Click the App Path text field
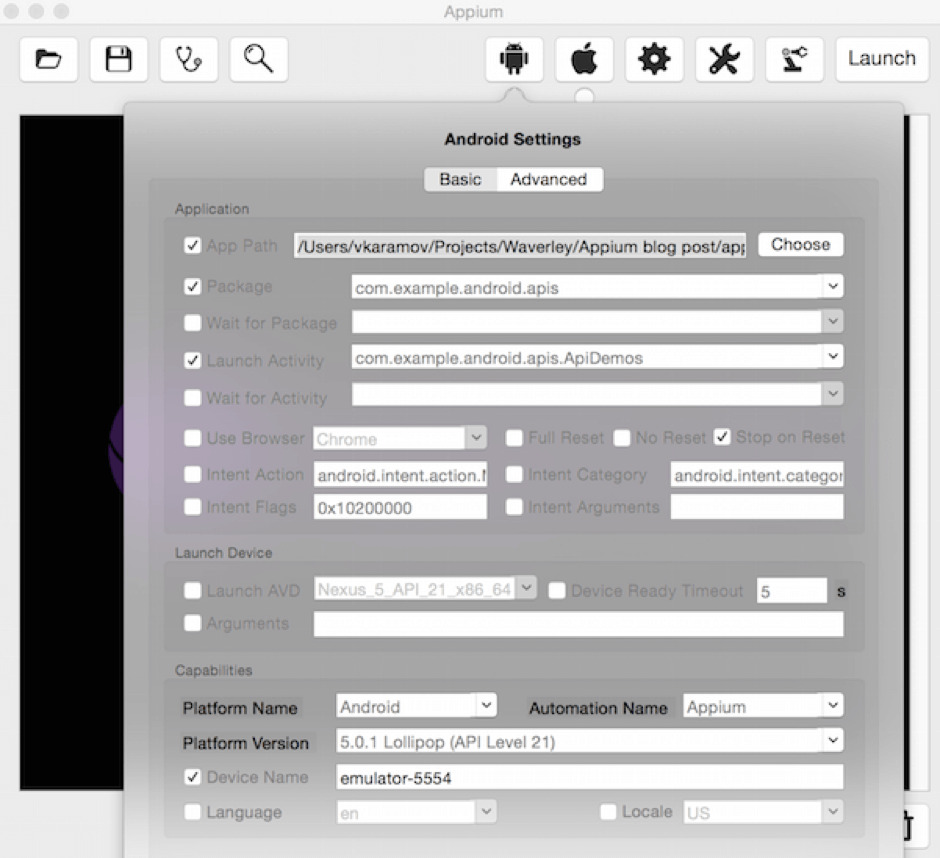This screenshot has width=940, height=858. point(520,246)
